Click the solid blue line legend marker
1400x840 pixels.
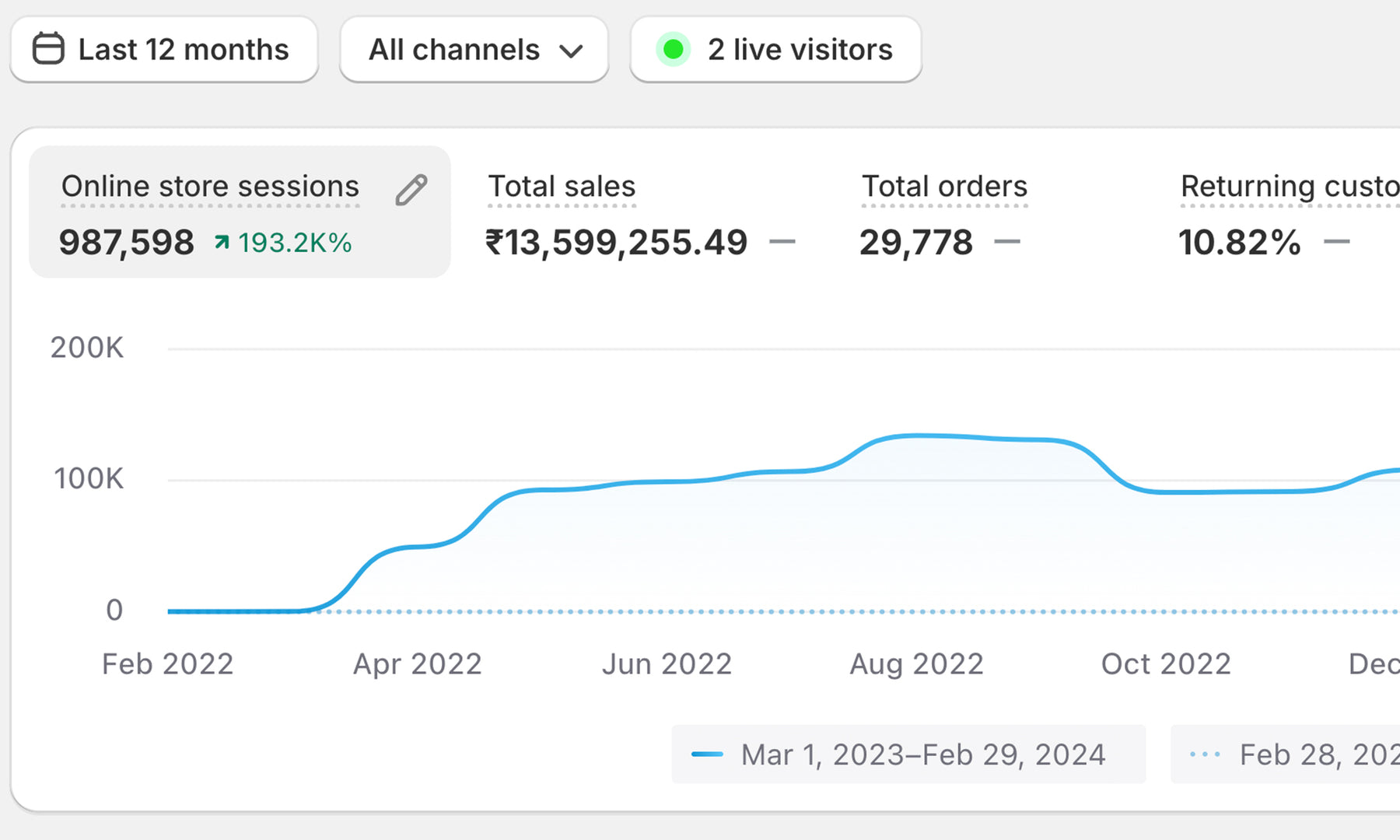tap(707, 754)
